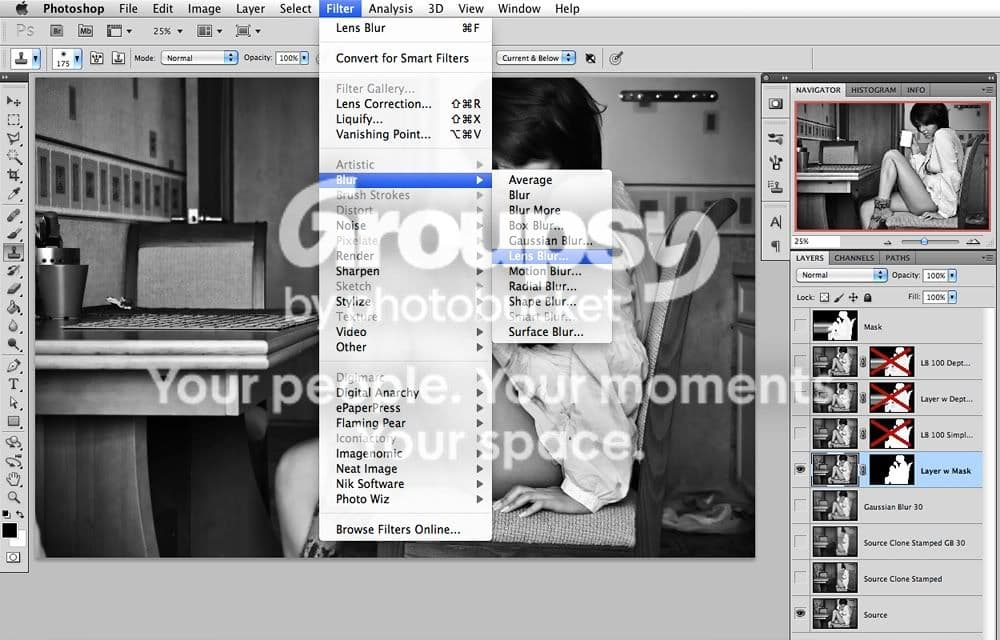
Task: Choose Gaussian Blur from Blur submenu
Action: tap(551, 240)
